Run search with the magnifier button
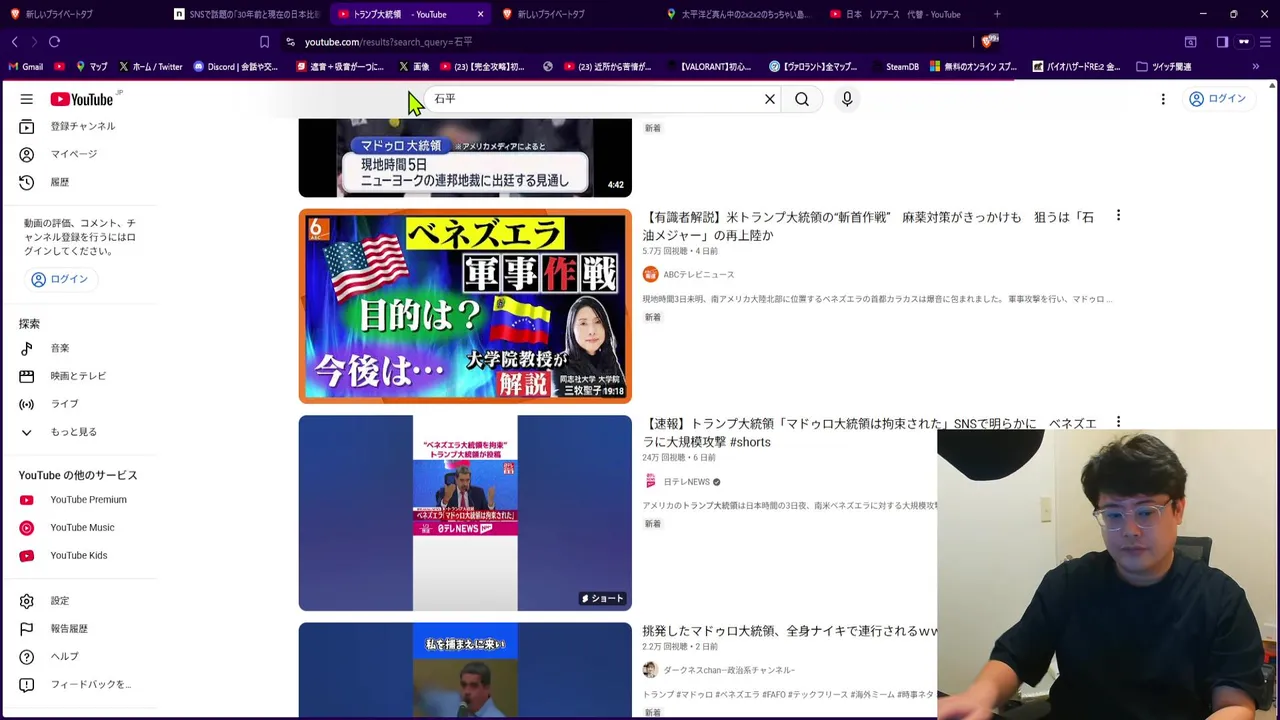Viewport: 1280px width, 720px height. coord(802,99)
